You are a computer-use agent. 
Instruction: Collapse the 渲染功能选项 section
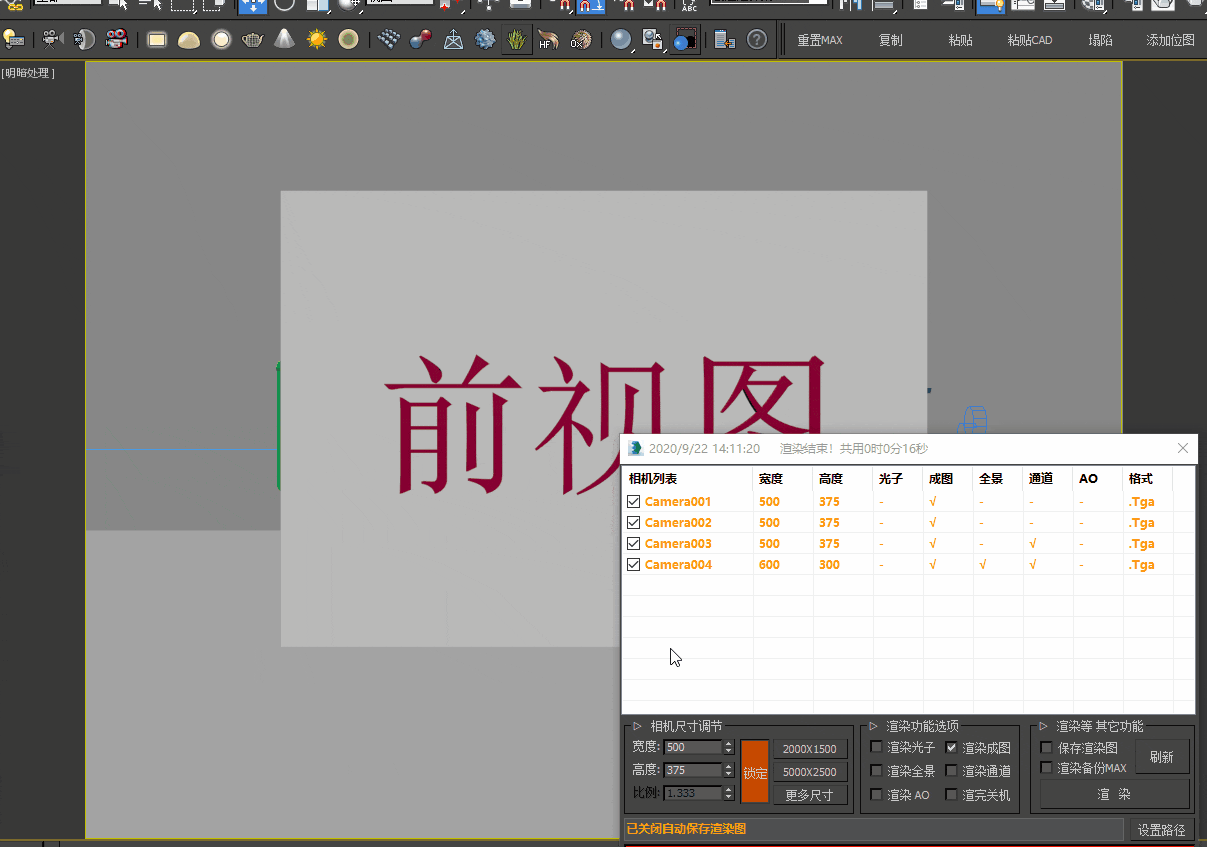pyautogui.click(x=872, y=726)
